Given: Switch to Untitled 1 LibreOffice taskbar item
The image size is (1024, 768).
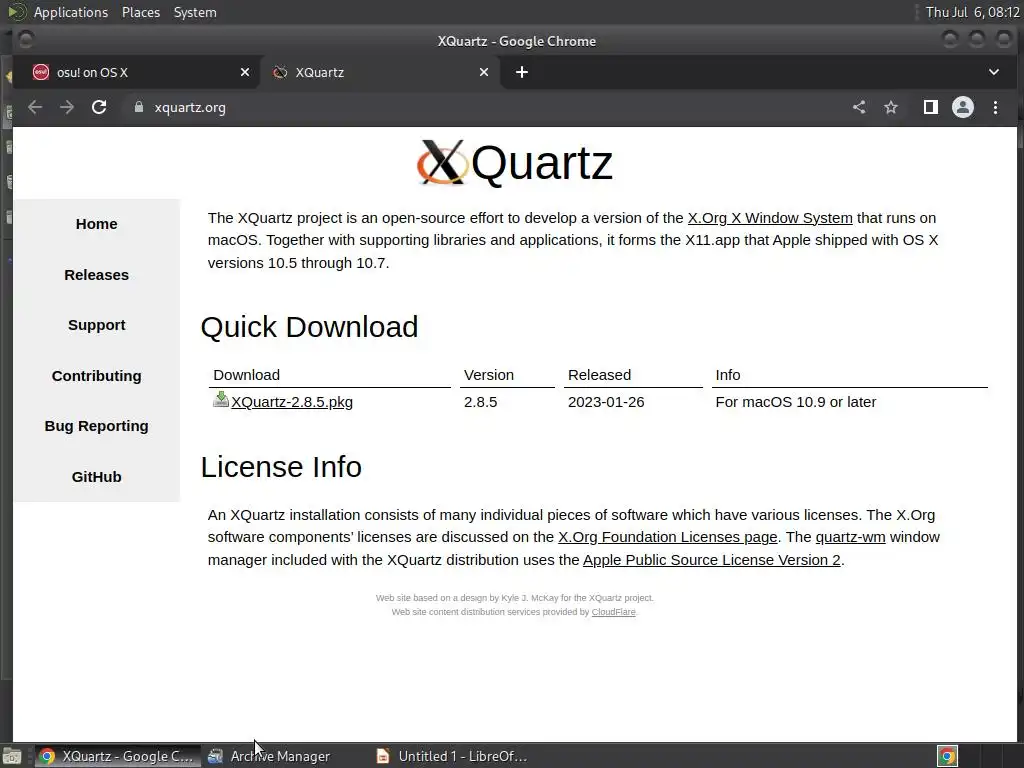Looking at the screenshot, I should pos(452,756).
